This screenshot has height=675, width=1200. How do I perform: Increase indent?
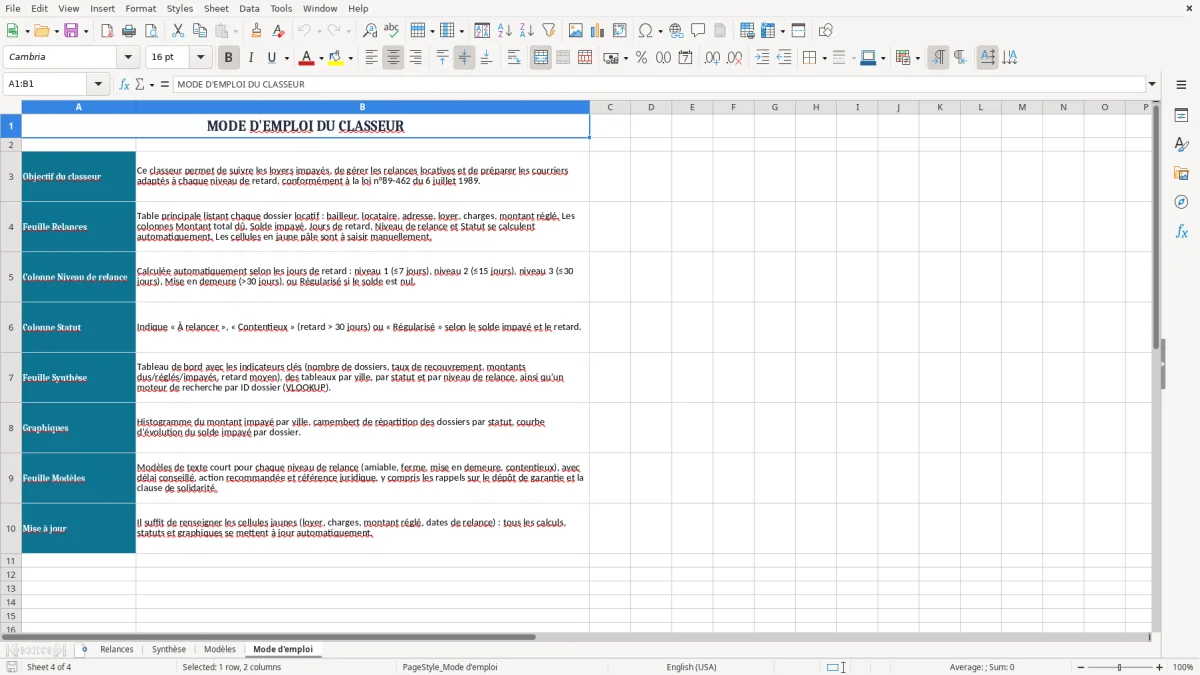click(762, 58)
